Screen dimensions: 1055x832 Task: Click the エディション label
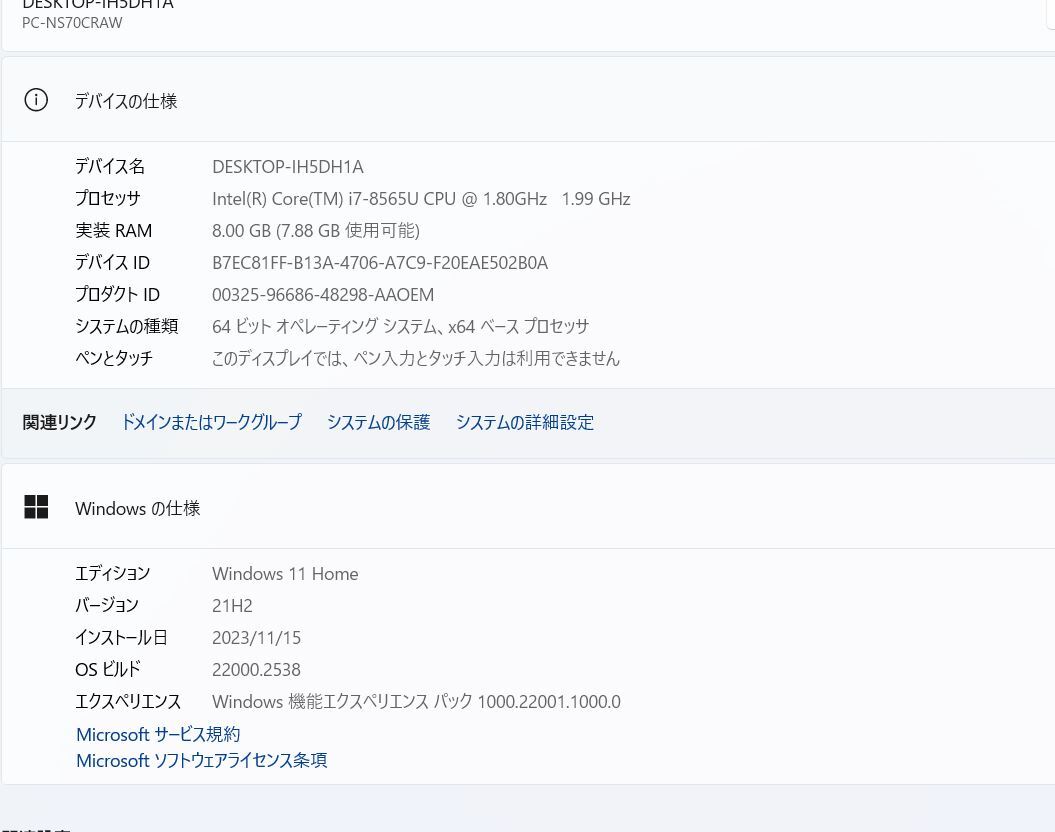[112, 573]
